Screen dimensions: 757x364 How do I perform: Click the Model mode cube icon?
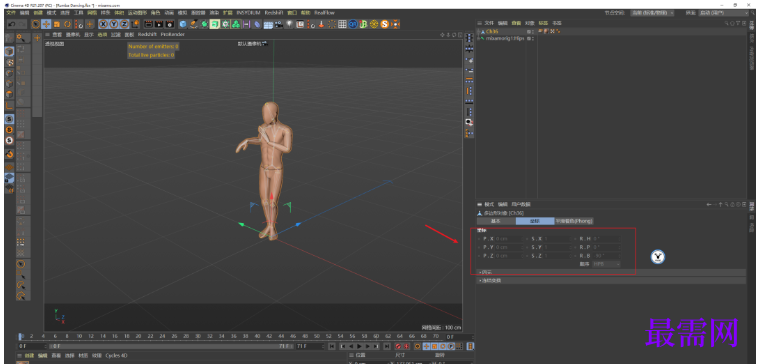[x=9, y=52]
